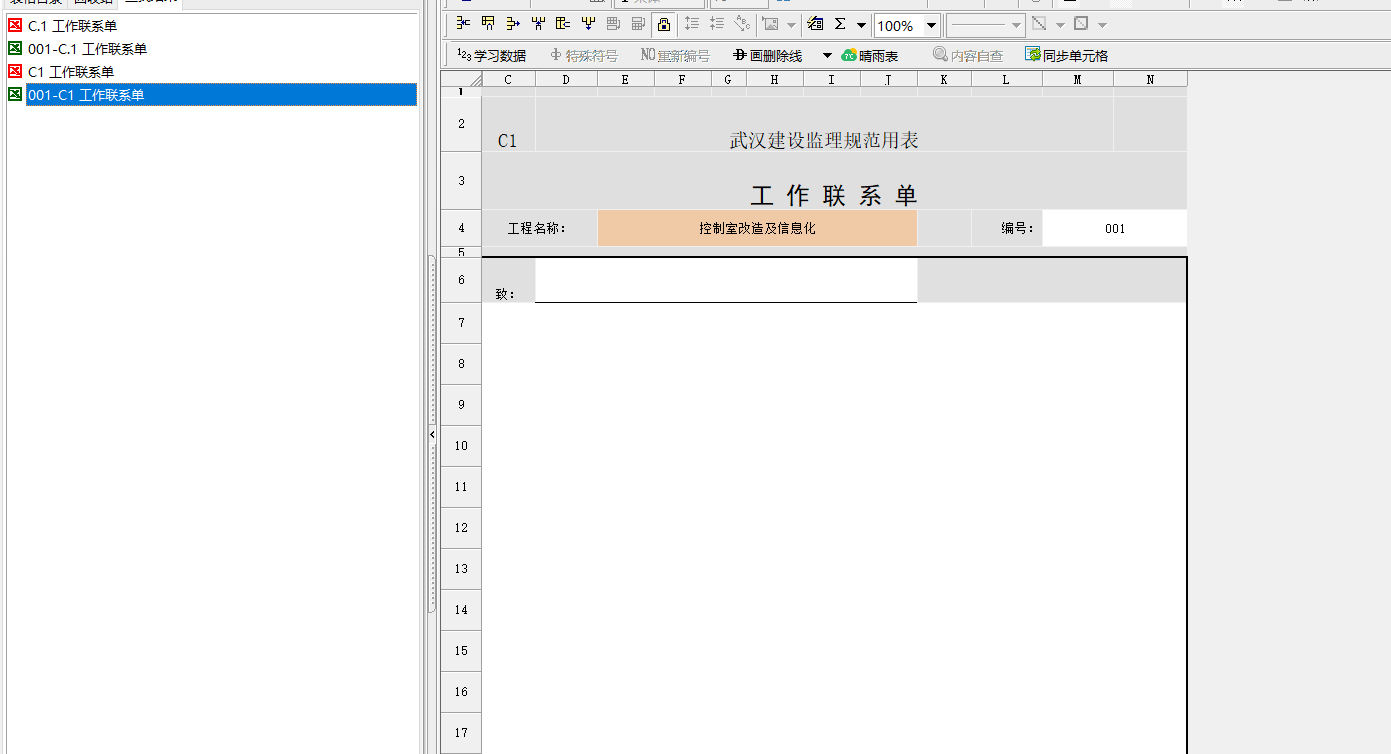Image resolution: width=1391 pixels, height=754 pixels.
Task: Click the formula edit icon left of Sigma
Action: point(815,24)
